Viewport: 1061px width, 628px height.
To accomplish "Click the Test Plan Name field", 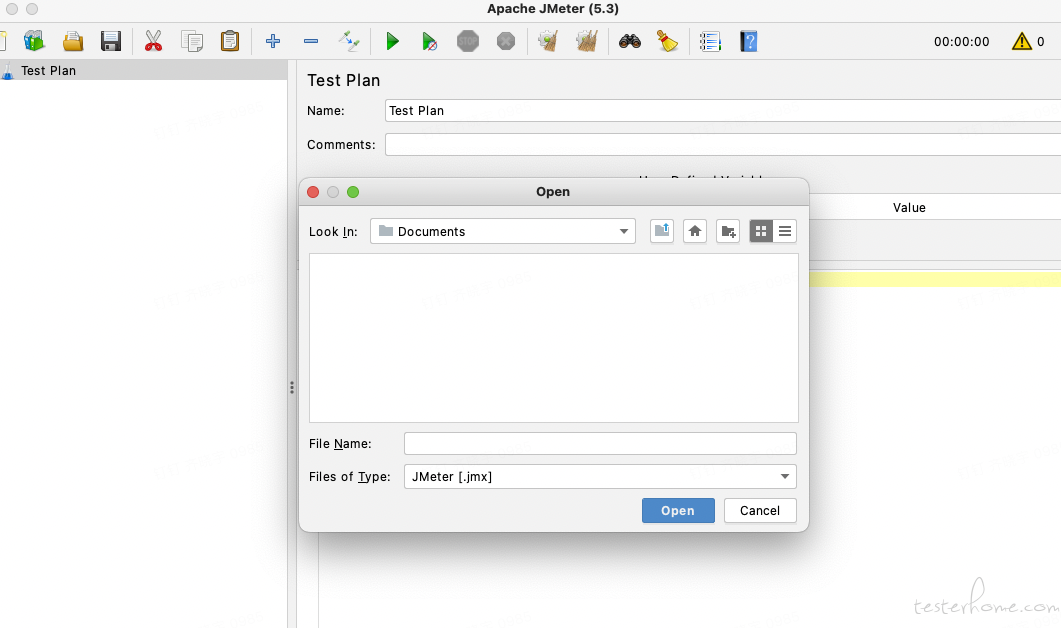I will pos(723,110).
